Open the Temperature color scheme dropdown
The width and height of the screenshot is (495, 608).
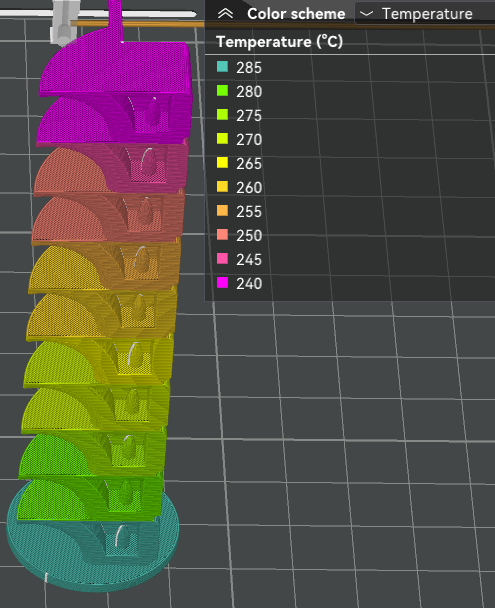click(424, 14)
